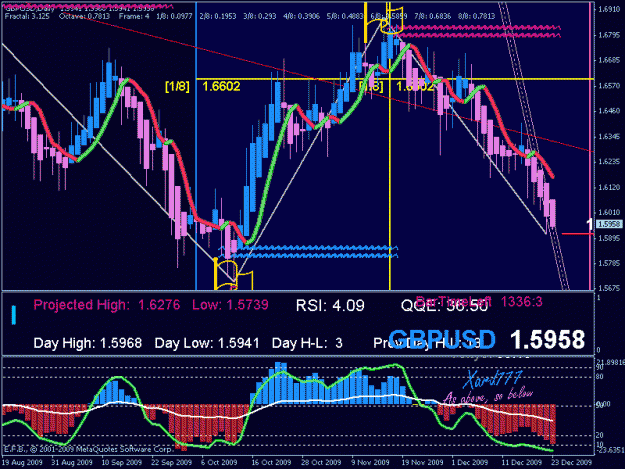This screenshot has width=625, height=469.
Task: Click the 1.6235 price axis label
Action: click(x=609, y=161)
